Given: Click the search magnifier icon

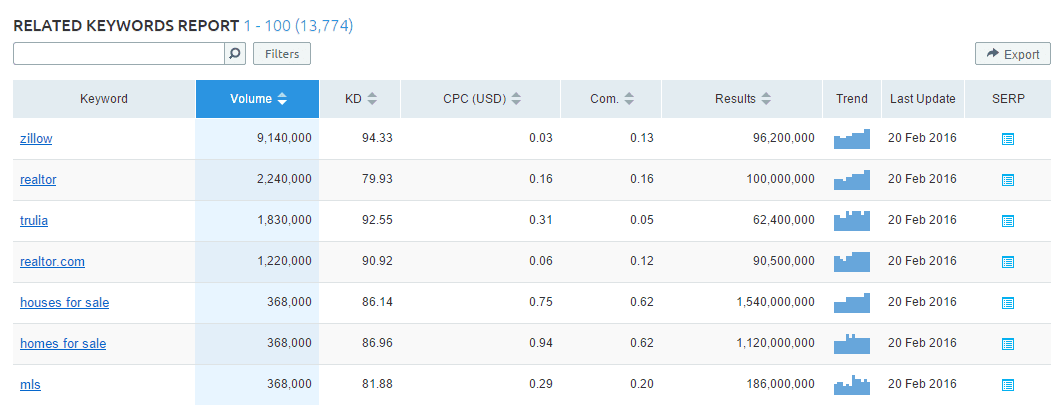Looking at the screenshot, I should click(235, 53).
